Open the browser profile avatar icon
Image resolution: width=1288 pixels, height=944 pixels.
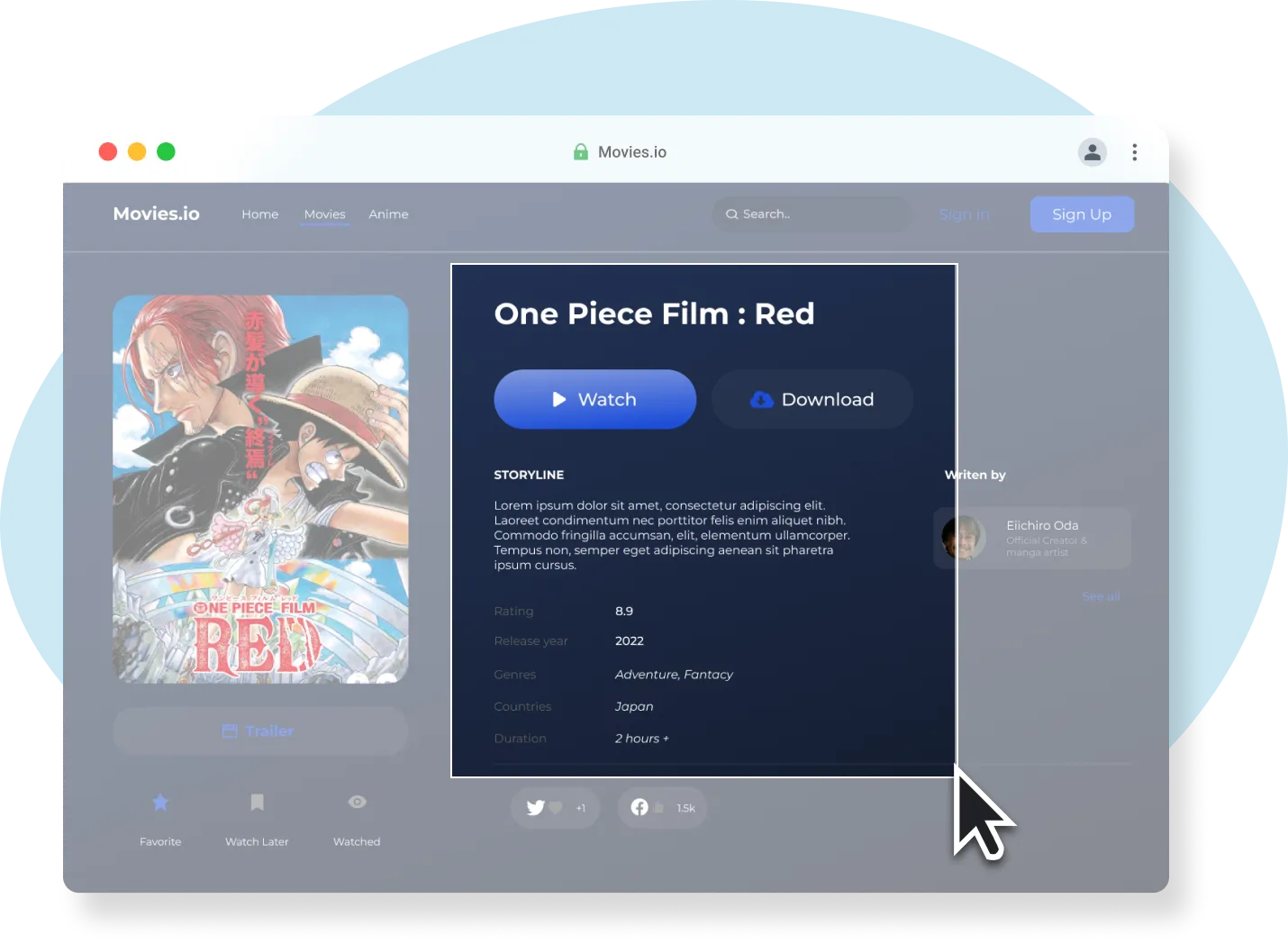pos(1093,152)
